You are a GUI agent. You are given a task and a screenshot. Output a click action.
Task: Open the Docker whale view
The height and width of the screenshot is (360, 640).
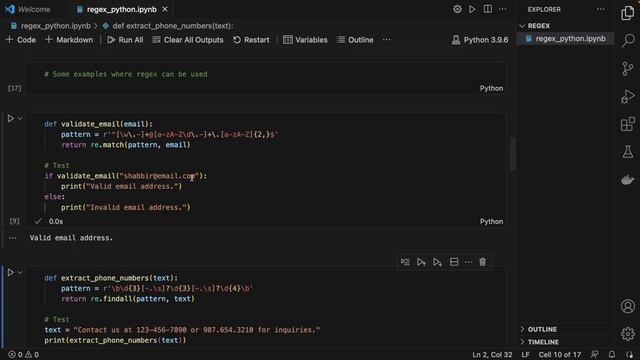click(x=628, y=180)
